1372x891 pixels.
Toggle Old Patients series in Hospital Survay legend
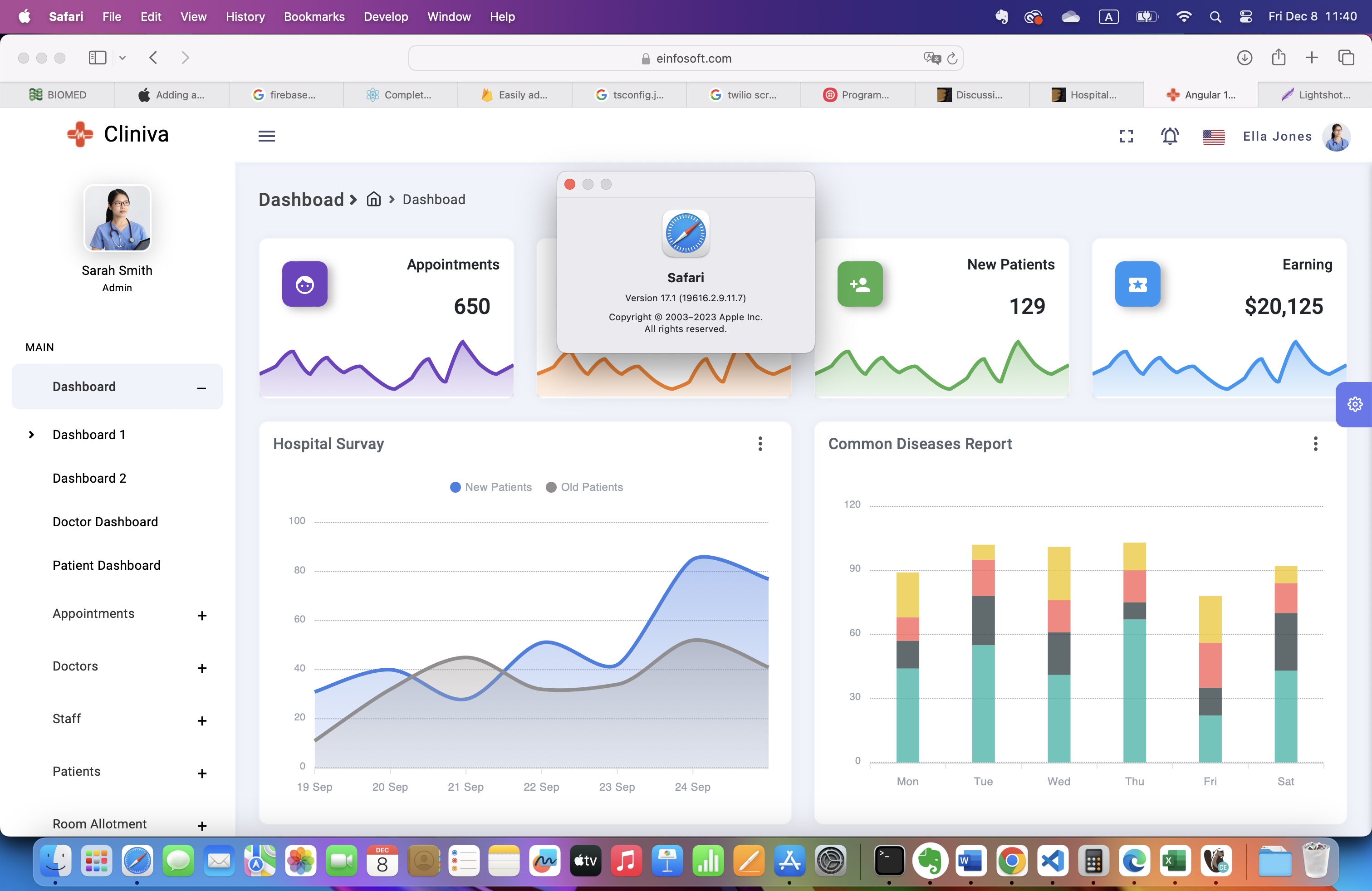click(x=584, y=487)
